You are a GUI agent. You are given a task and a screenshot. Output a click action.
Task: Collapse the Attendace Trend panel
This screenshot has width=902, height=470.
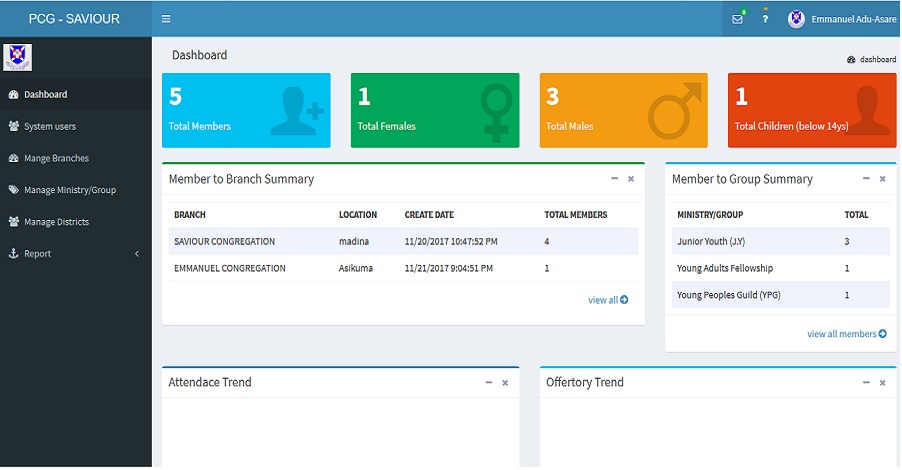(x=488, y=382)
